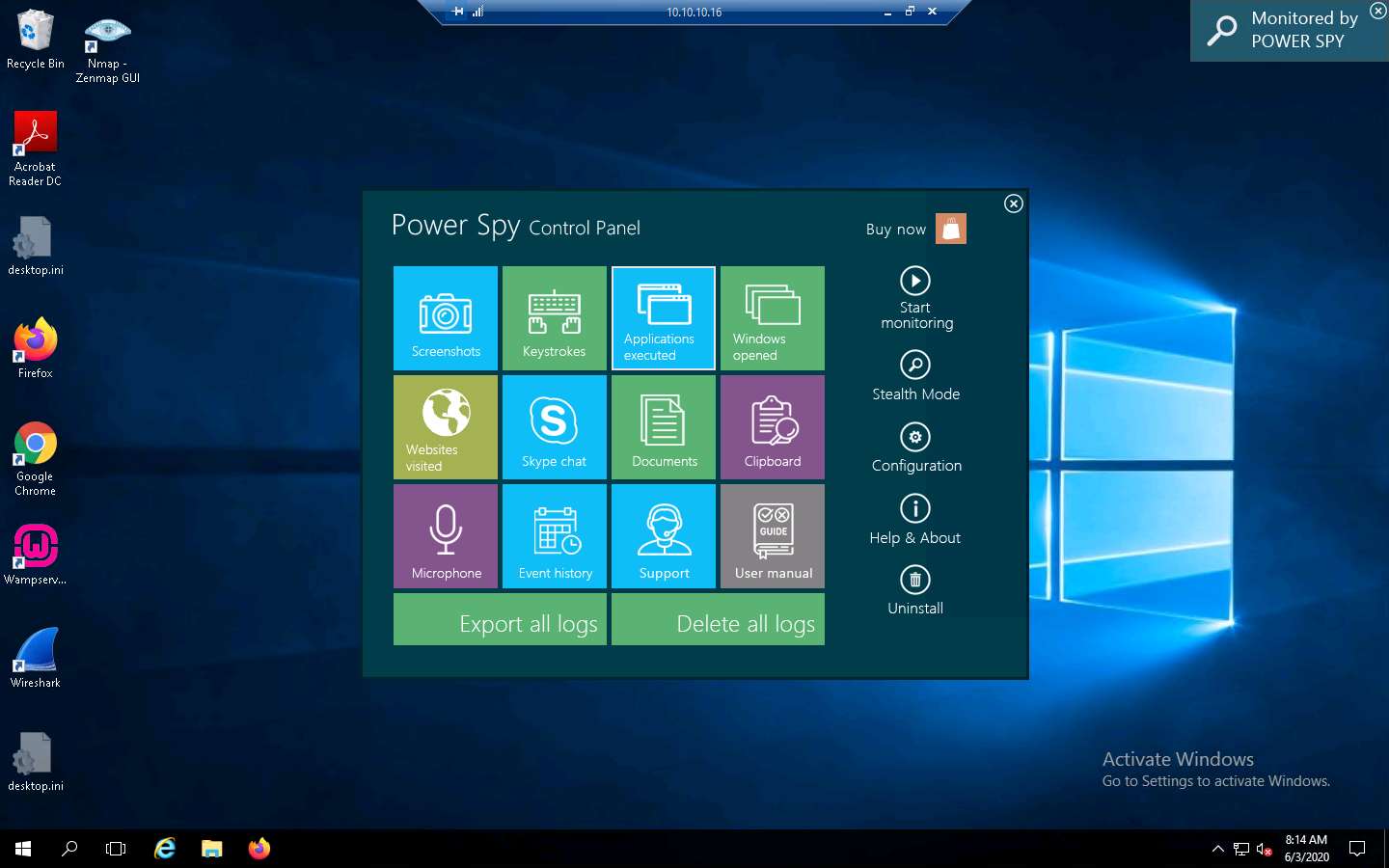Viewport: 1389px width, 868px height.
Task: Select the Wireshark desktop shortcut
Action: (36, 657)
